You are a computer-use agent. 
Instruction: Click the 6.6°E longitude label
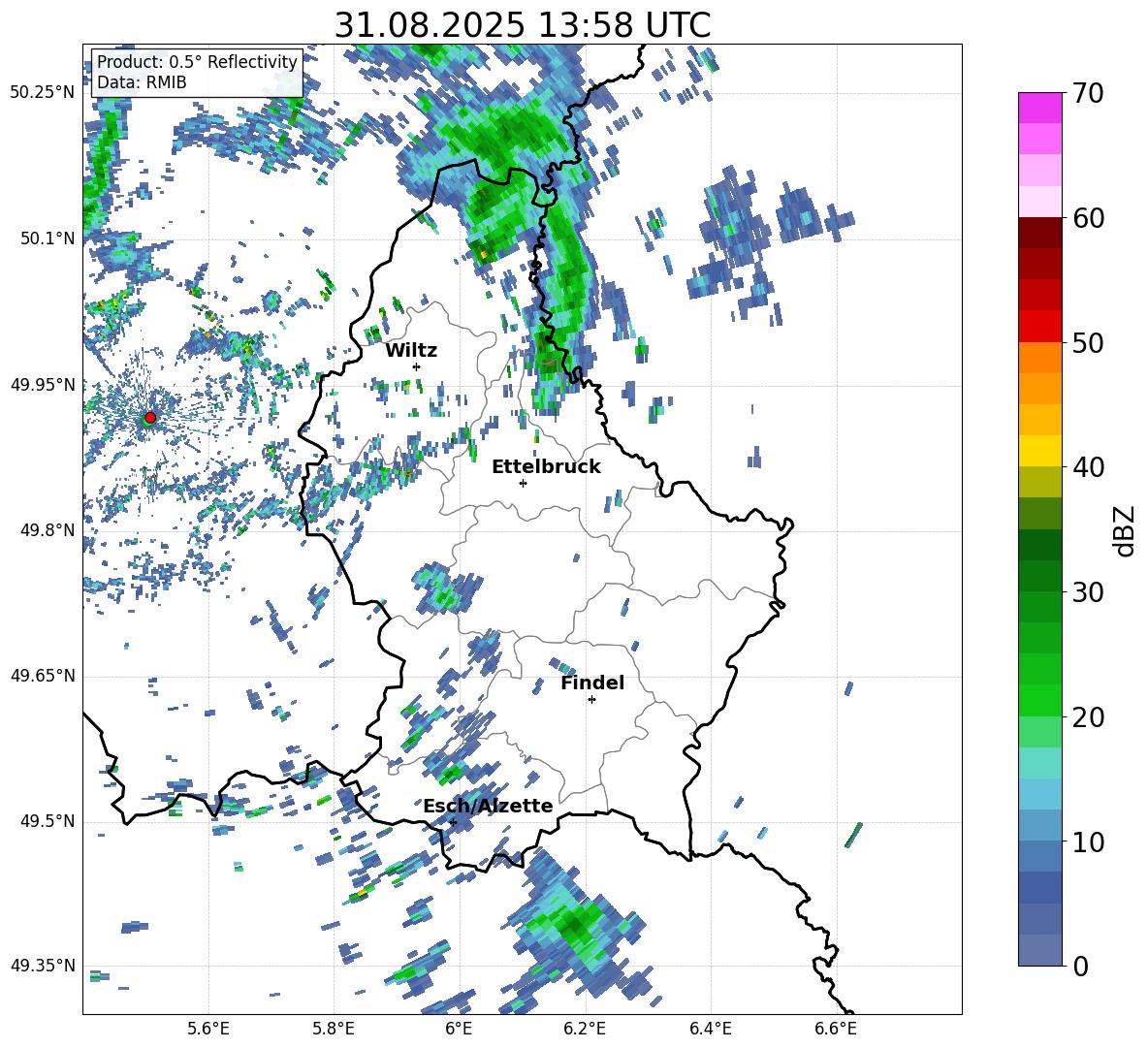point(836,1029)
